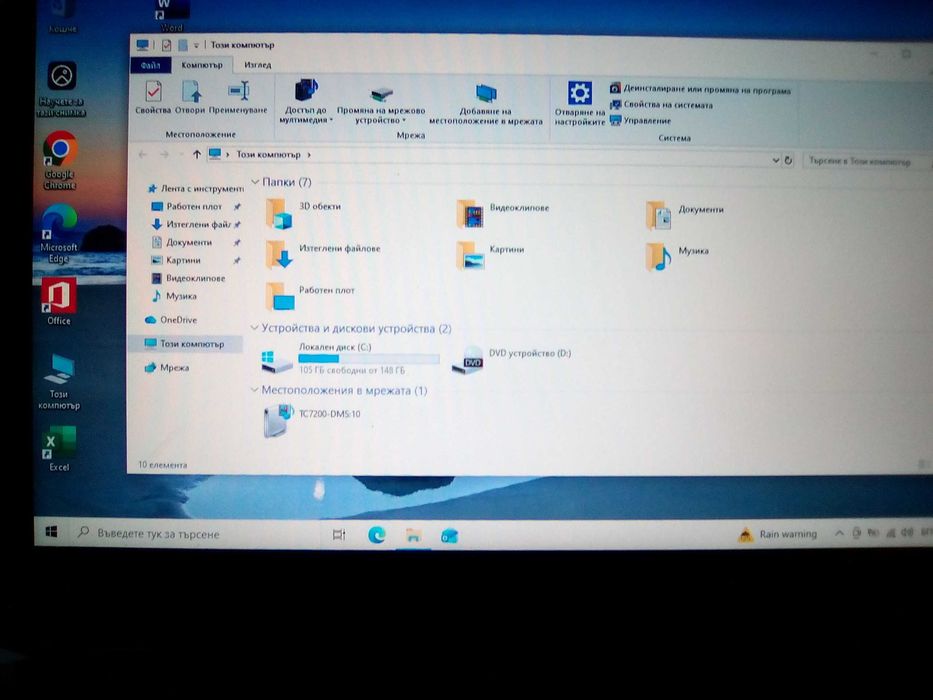Open the address bar history dropdown
Viewport: 933px width, 700px height.
pyautogui.click(x=775, y=160)
